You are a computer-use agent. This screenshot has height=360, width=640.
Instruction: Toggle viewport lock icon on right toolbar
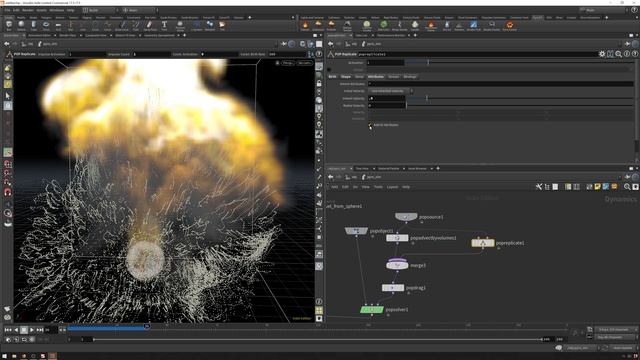tap(319, 83)
